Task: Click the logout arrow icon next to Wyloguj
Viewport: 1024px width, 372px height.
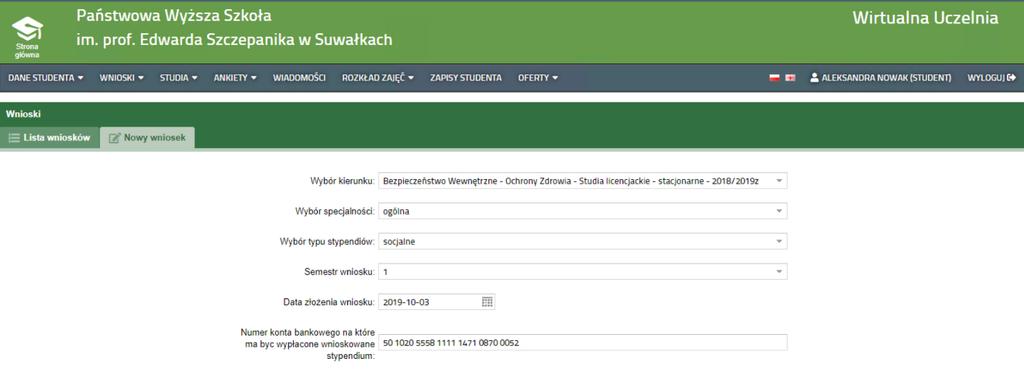Action: coord(1012,78)
